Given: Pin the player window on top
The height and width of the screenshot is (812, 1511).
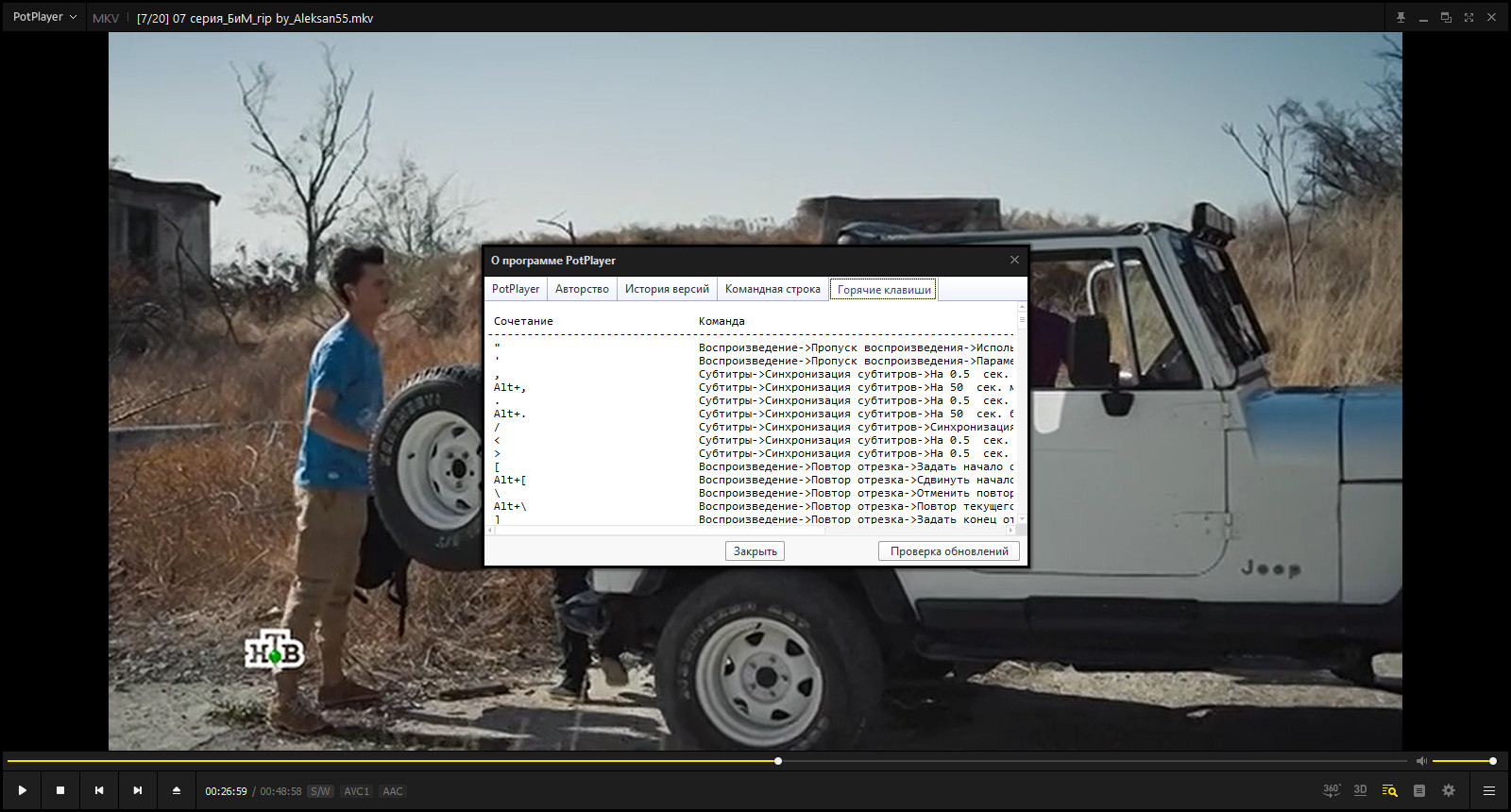Looking at the screenshot, I should tap(1401, 18).
